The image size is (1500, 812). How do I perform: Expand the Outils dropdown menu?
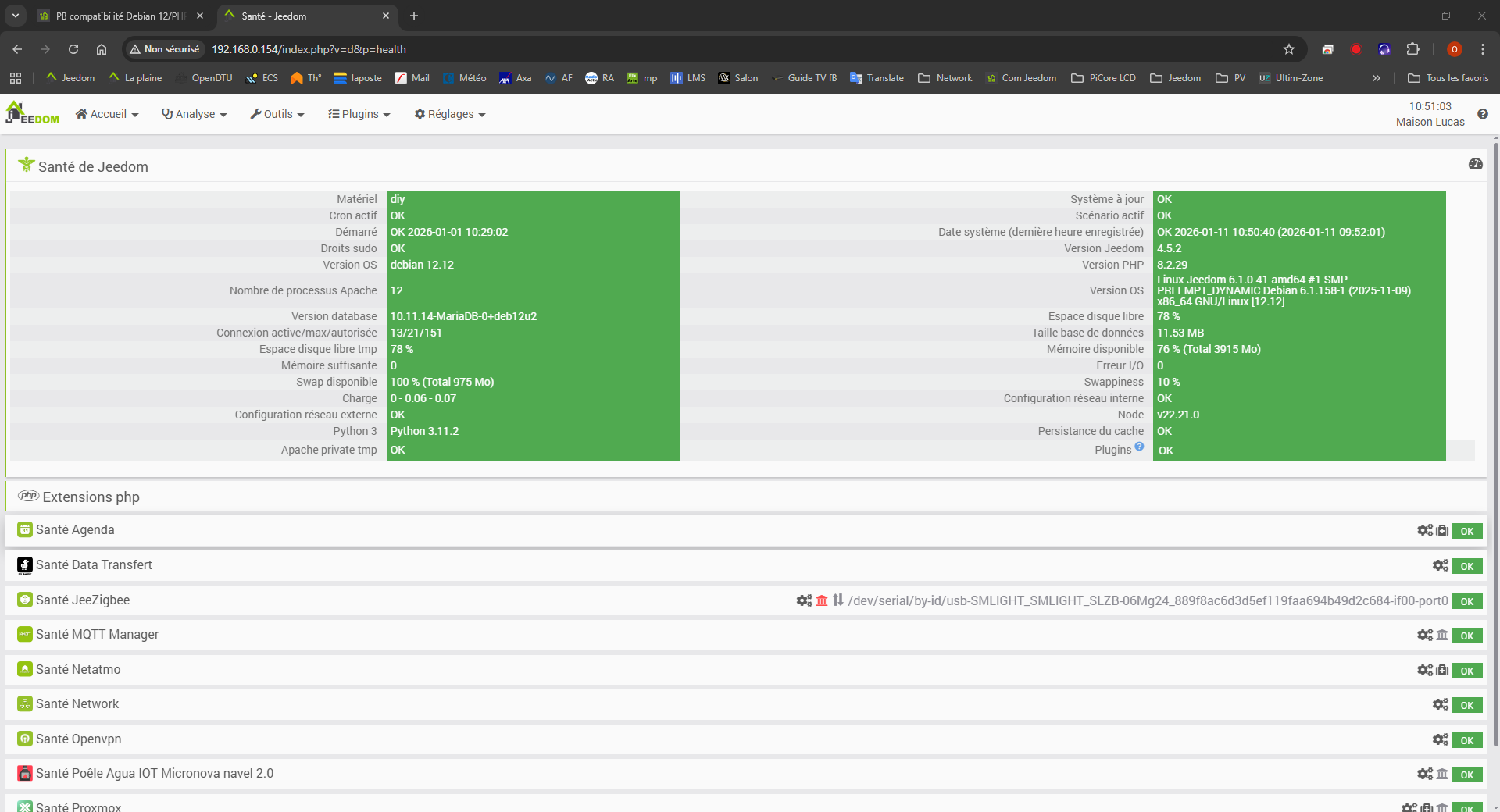[x=277, y=114]
